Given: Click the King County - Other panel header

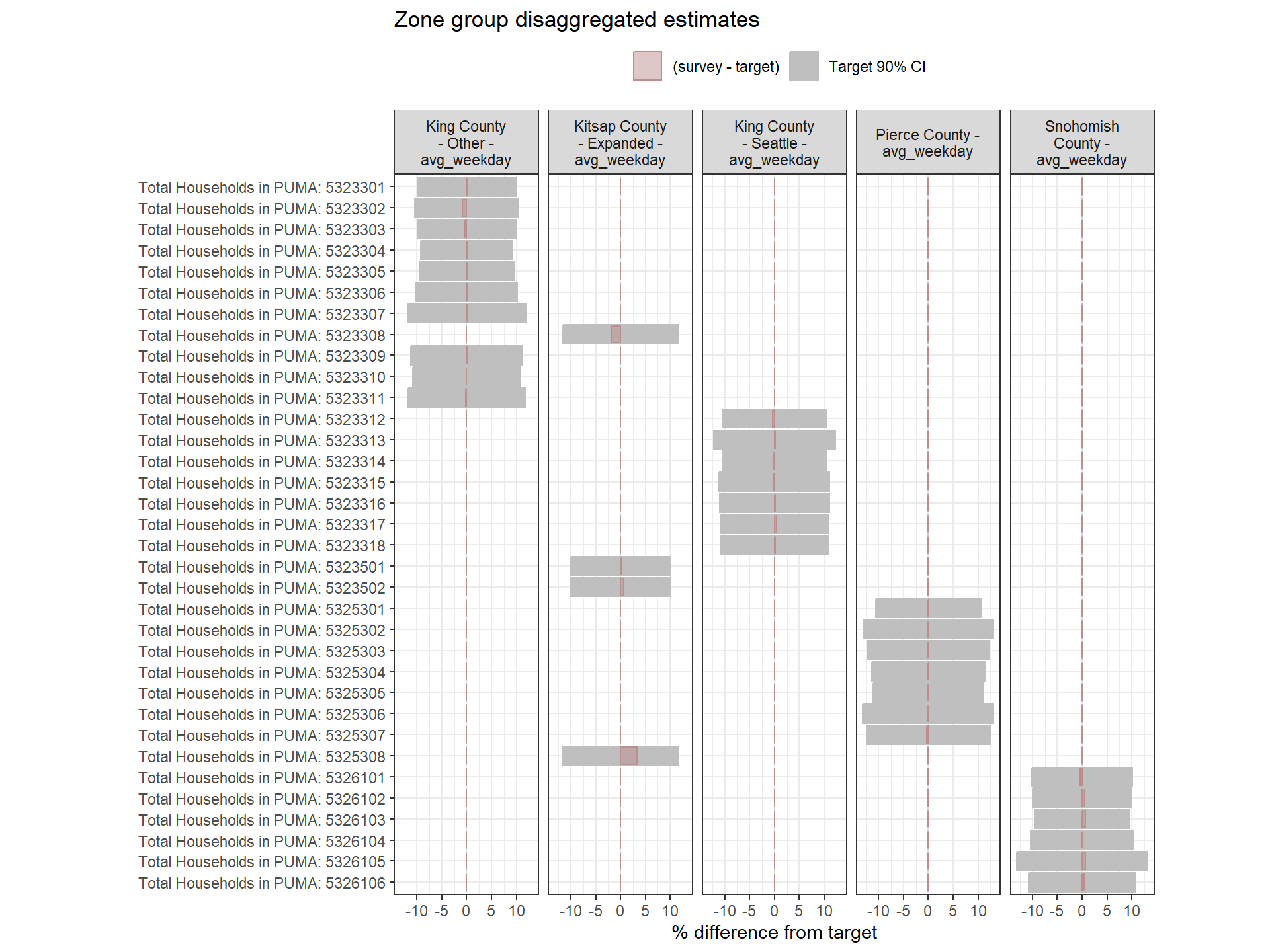Looking at the screenshot, I should 466,143.
